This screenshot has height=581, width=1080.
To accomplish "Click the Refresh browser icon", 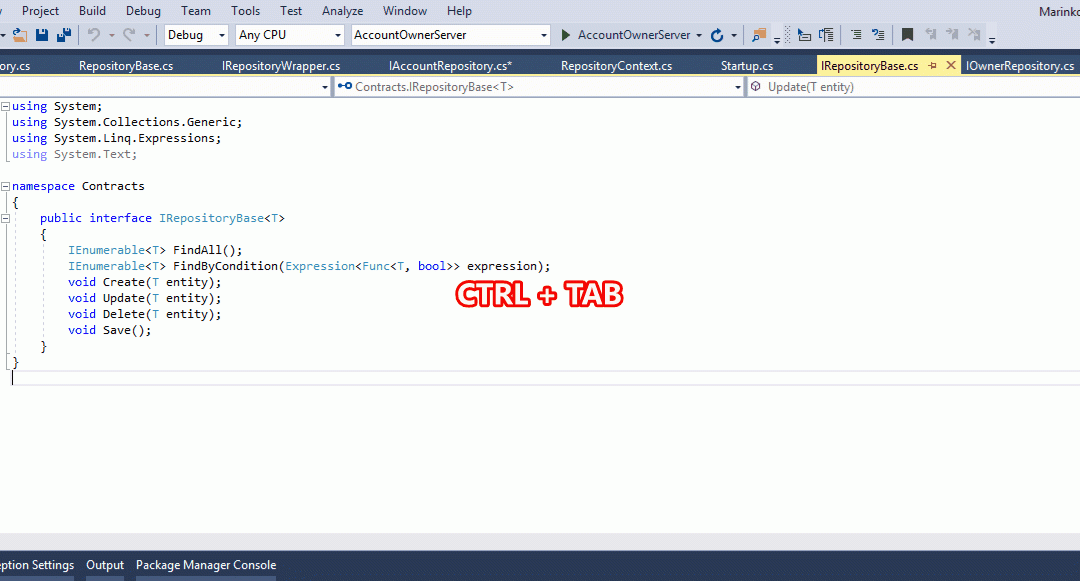I will pos(716,35).
